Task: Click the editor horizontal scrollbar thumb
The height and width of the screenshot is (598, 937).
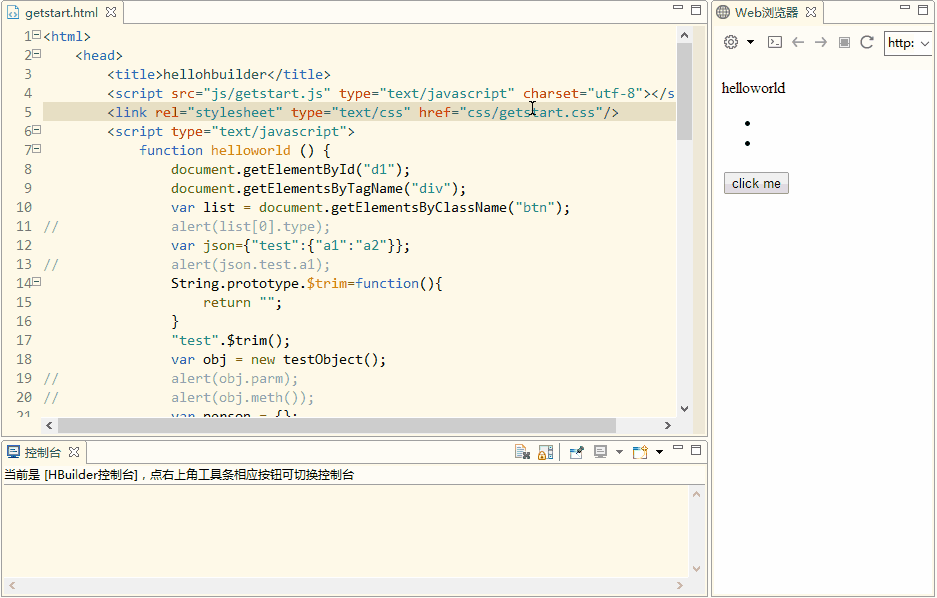Action: [x=337, y=425]
